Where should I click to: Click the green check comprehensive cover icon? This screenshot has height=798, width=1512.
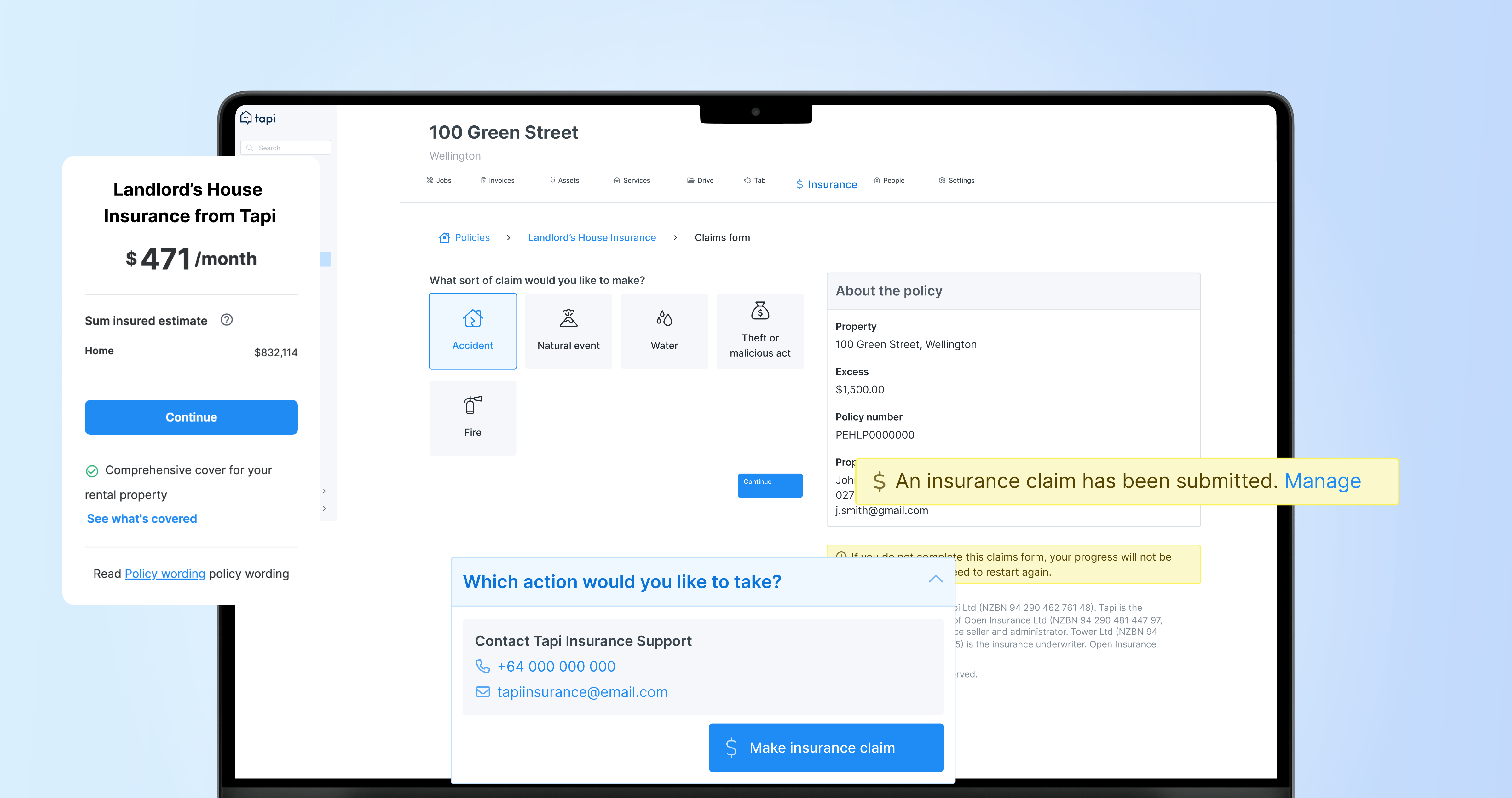pyautogui.click(x=92, y=471)
